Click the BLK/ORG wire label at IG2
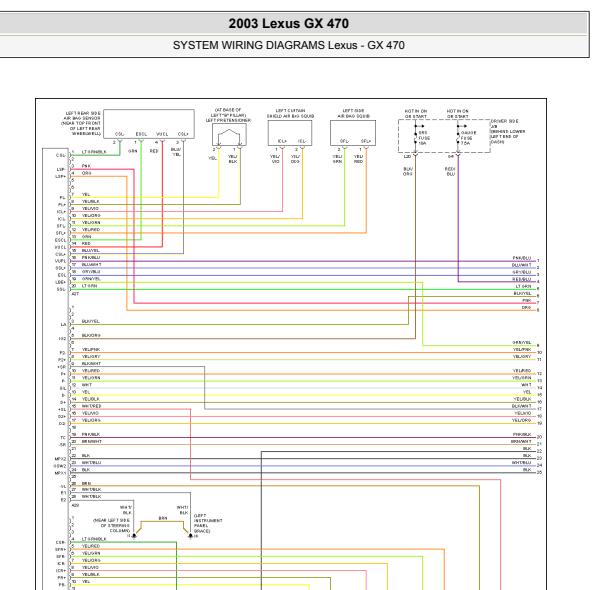601x590 pixels. 91,335
